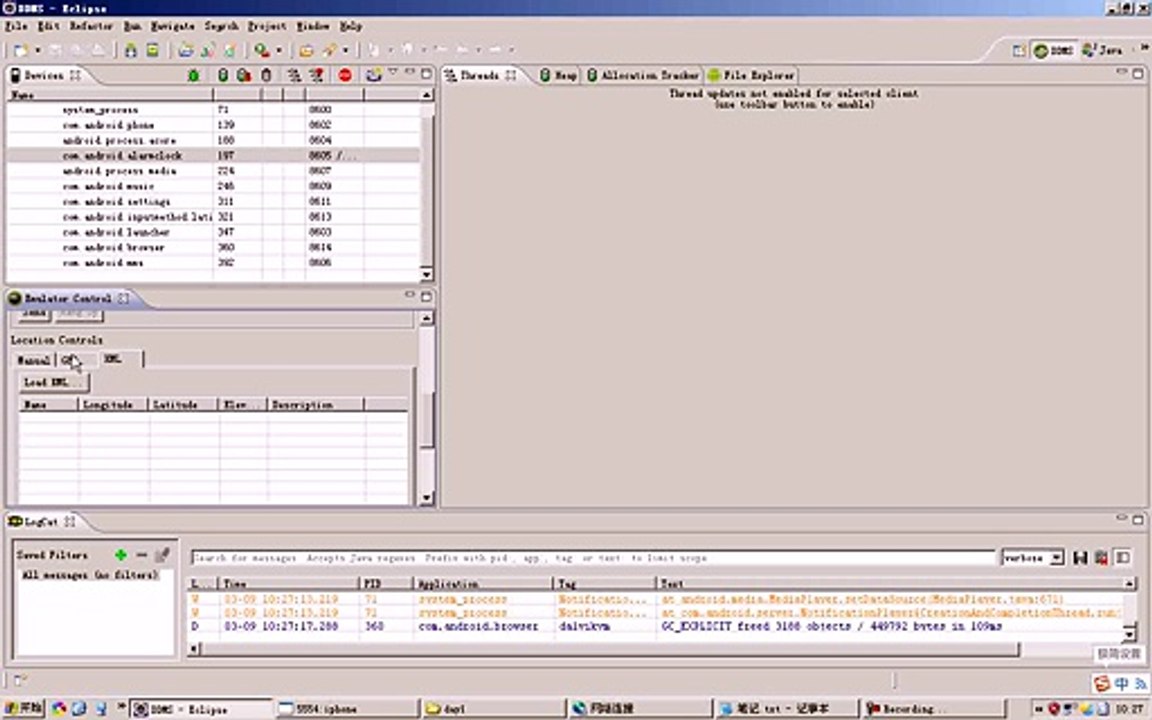Click the Android SDK Manager toolbar icon

point(130,50)
